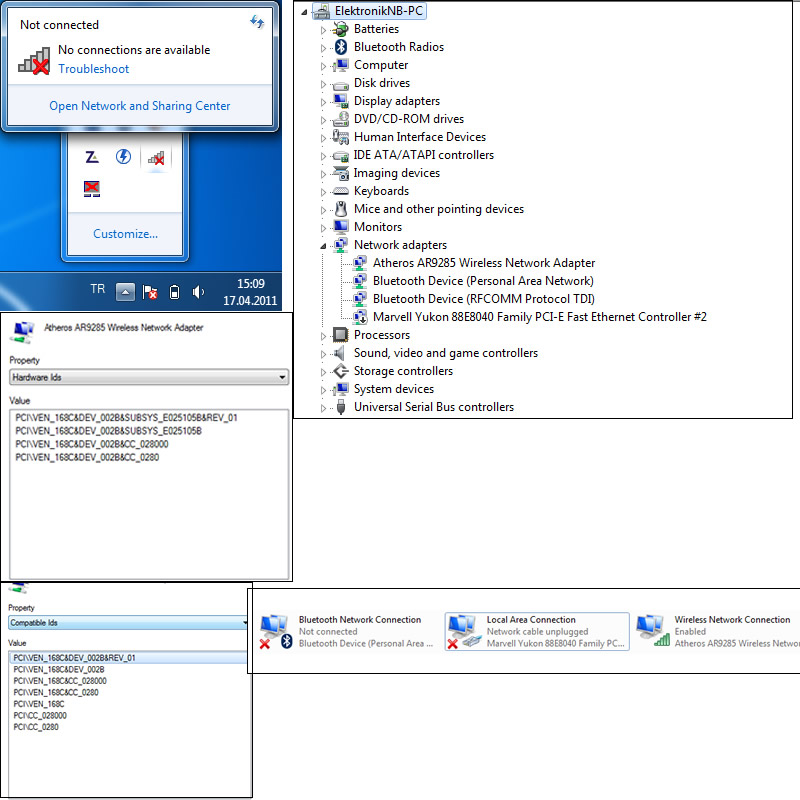
Task: Click the refresh arrows icon in network popup
Action: click(257, 22)
